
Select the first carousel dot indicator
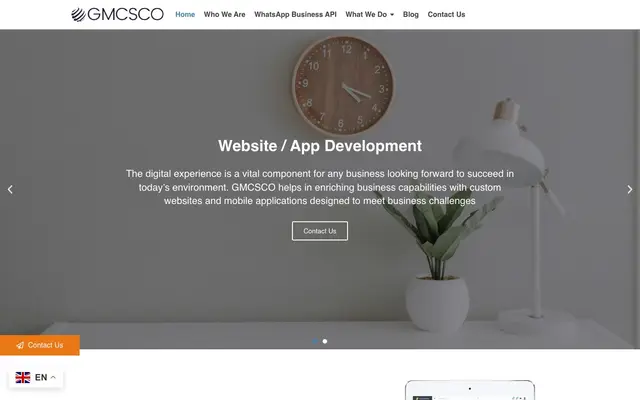pos(315,341)
